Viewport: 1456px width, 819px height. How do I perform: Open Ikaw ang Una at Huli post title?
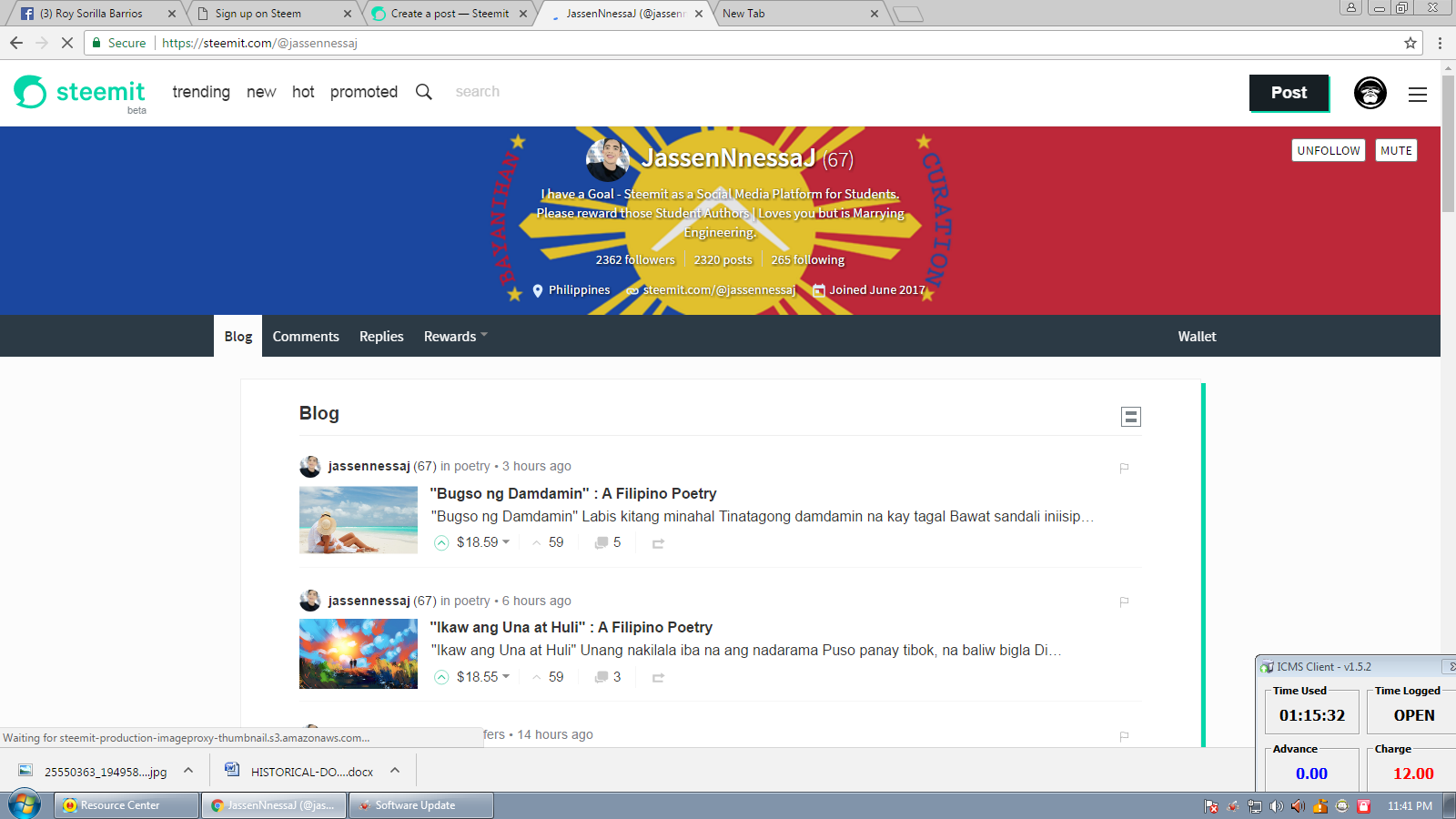pyautogui.click(x=571, y=627)
